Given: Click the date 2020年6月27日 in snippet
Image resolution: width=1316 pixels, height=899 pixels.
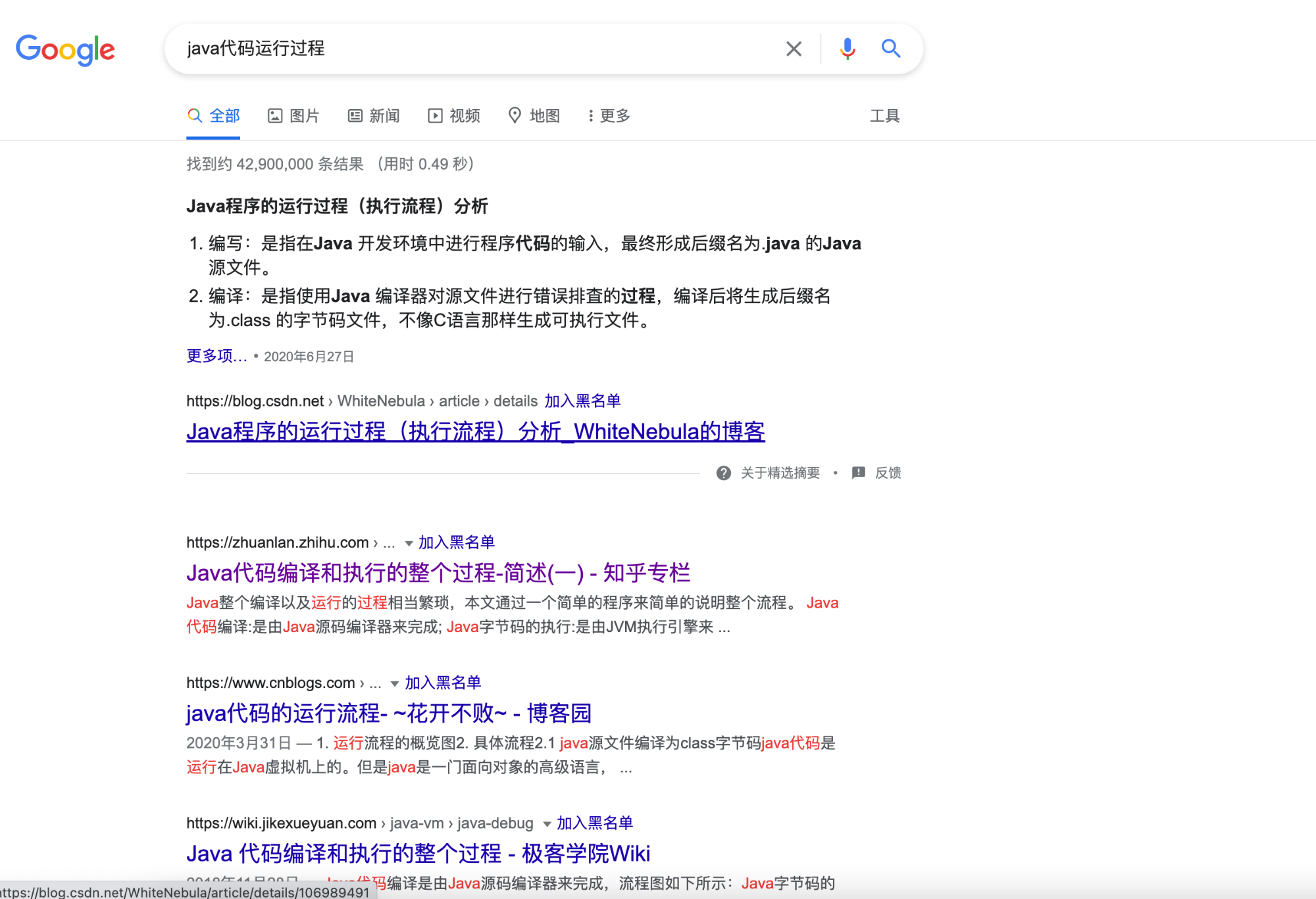Looking at the screenshot, I should pos(309,356).
